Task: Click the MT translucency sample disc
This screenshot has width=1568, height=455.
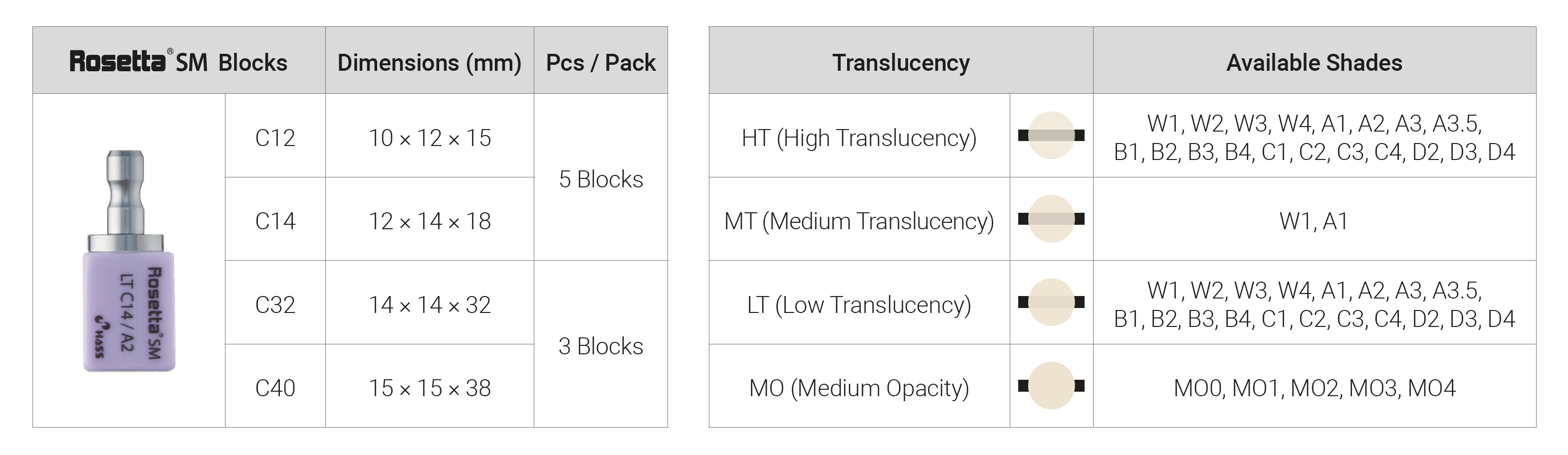Action: (1051, 219)
